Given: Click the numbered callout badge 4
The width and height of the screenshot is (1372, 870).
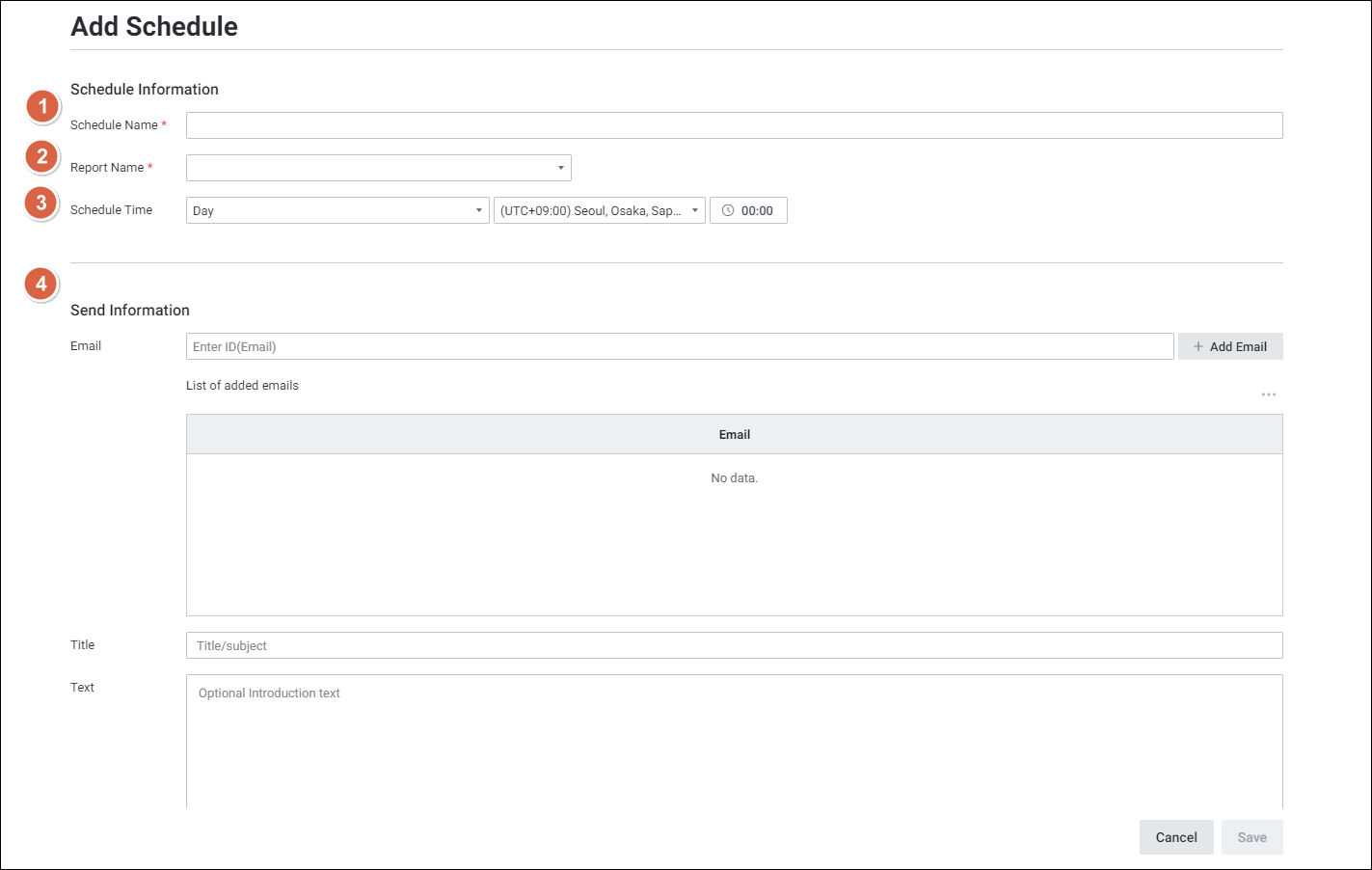Looking at the screenshot, I should pyautogui.click(x=41, y=285).
